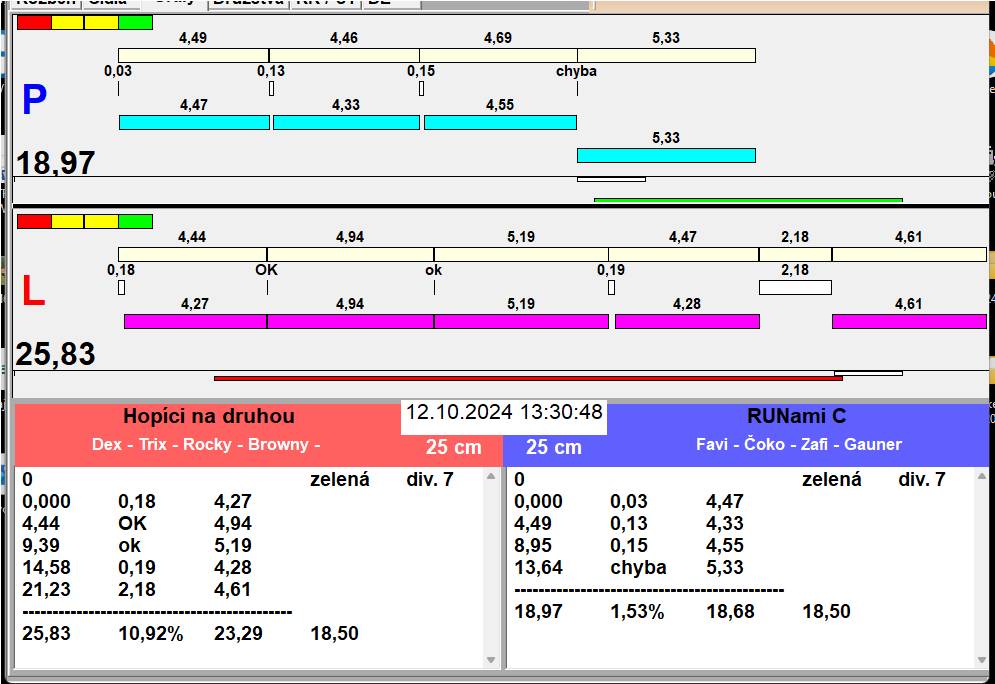Click the large total time 25,83 in lane L
Image resolution: width=995 pixels, height=684 pixels.
[55, 354]
